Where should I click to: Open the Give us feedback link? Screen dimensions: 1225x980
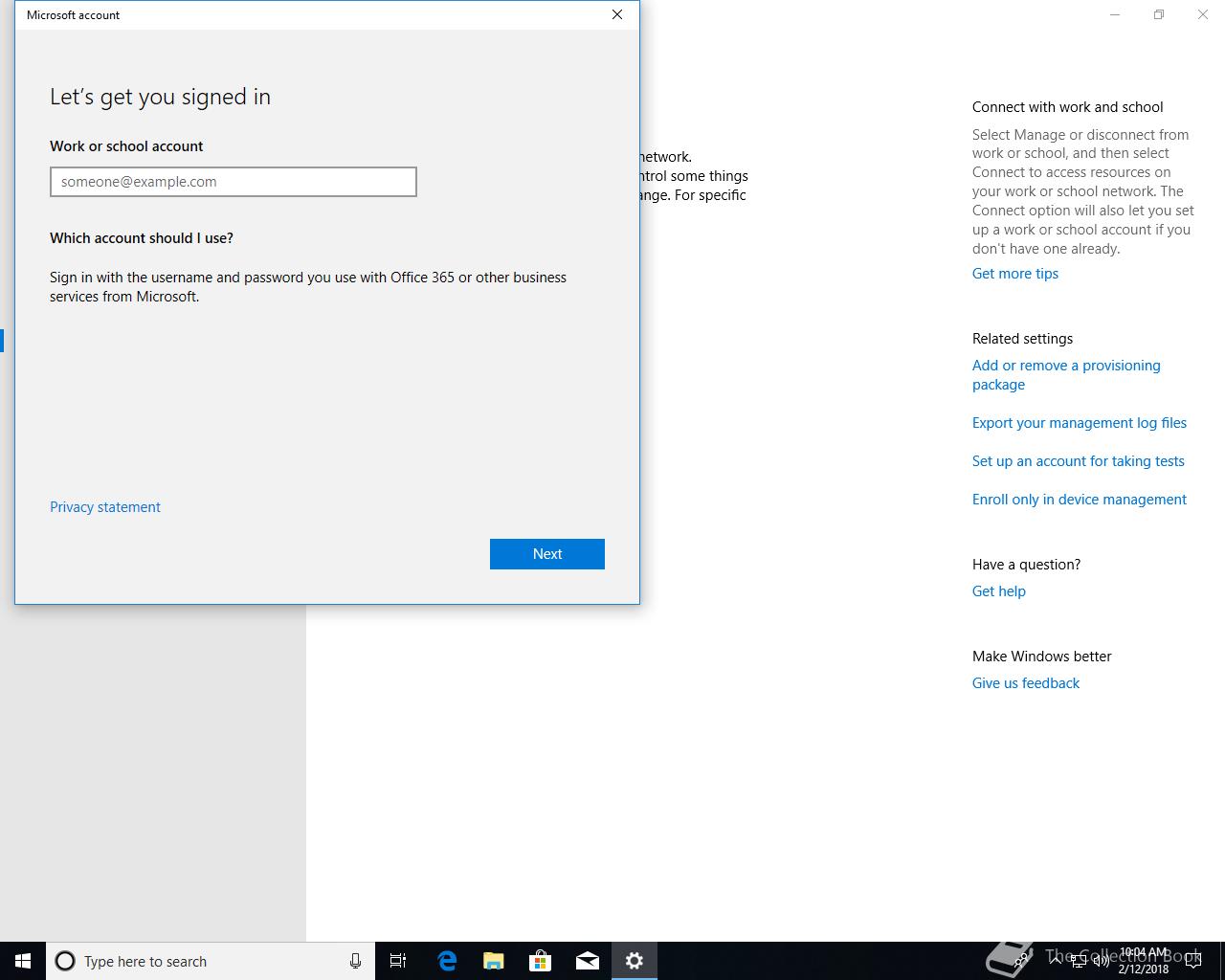pos(1026,683)
